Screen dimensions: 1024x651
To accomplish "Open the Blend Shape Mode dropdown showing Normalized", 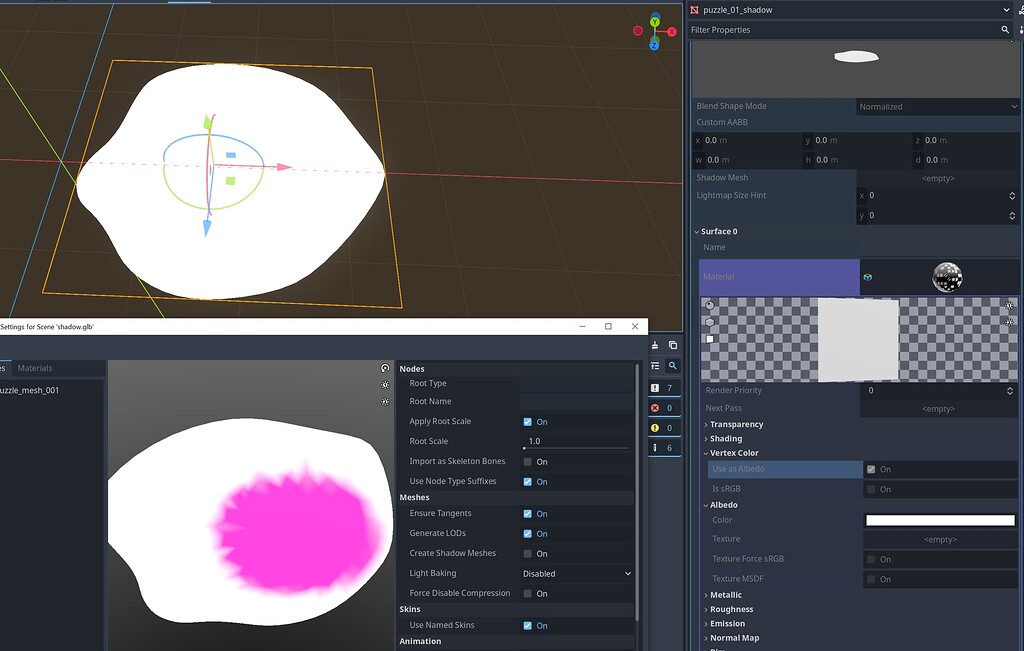I will (937, 106).
